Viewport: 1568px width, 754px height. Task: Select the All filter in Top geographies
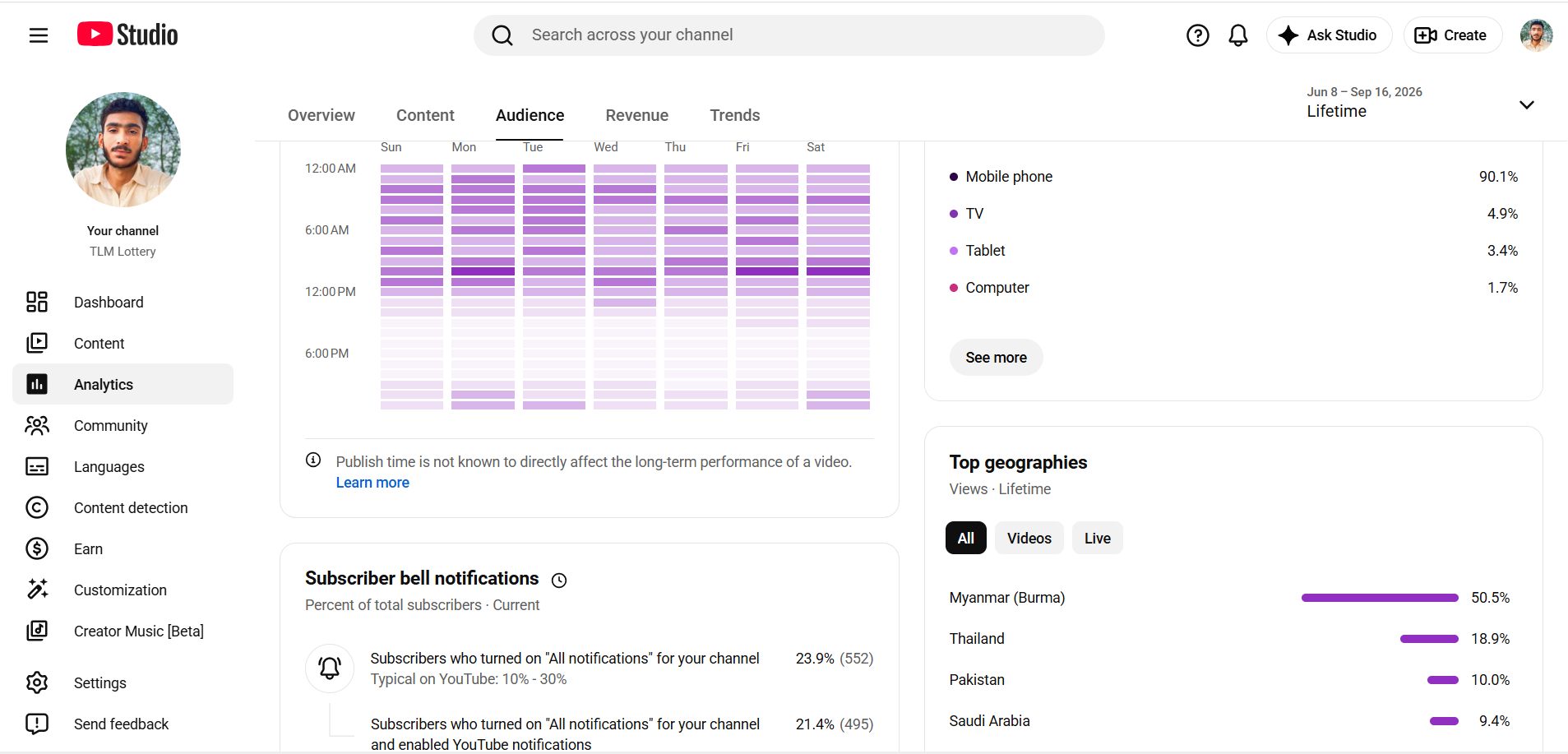tap(966, 539)
